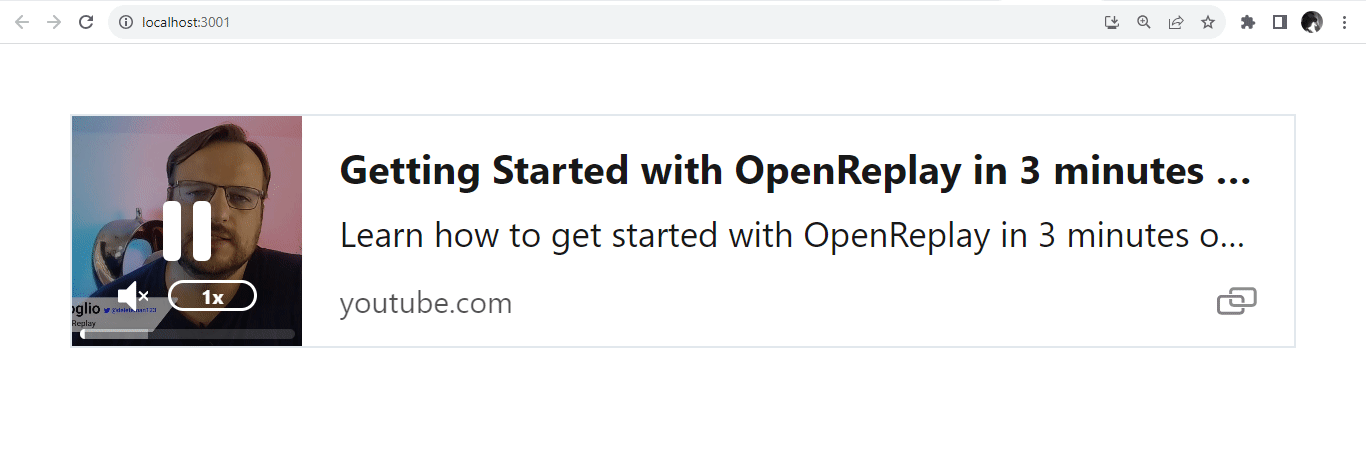Open the Getting Started with OpenReplay title link

coord(795,171)
